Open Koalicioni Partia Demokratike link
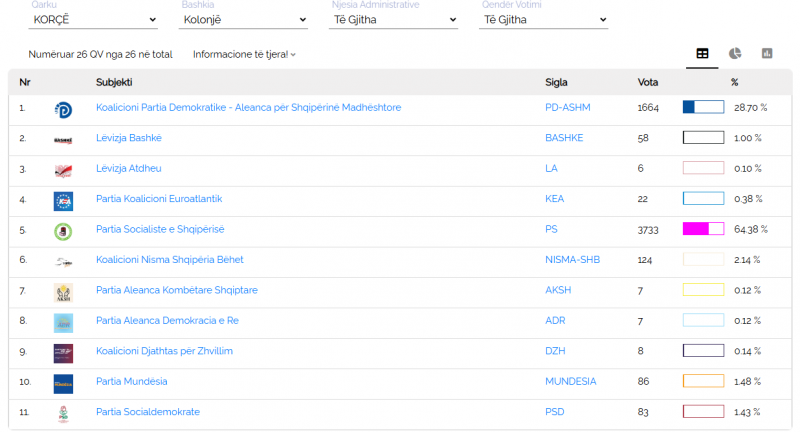 click(248, 108)
